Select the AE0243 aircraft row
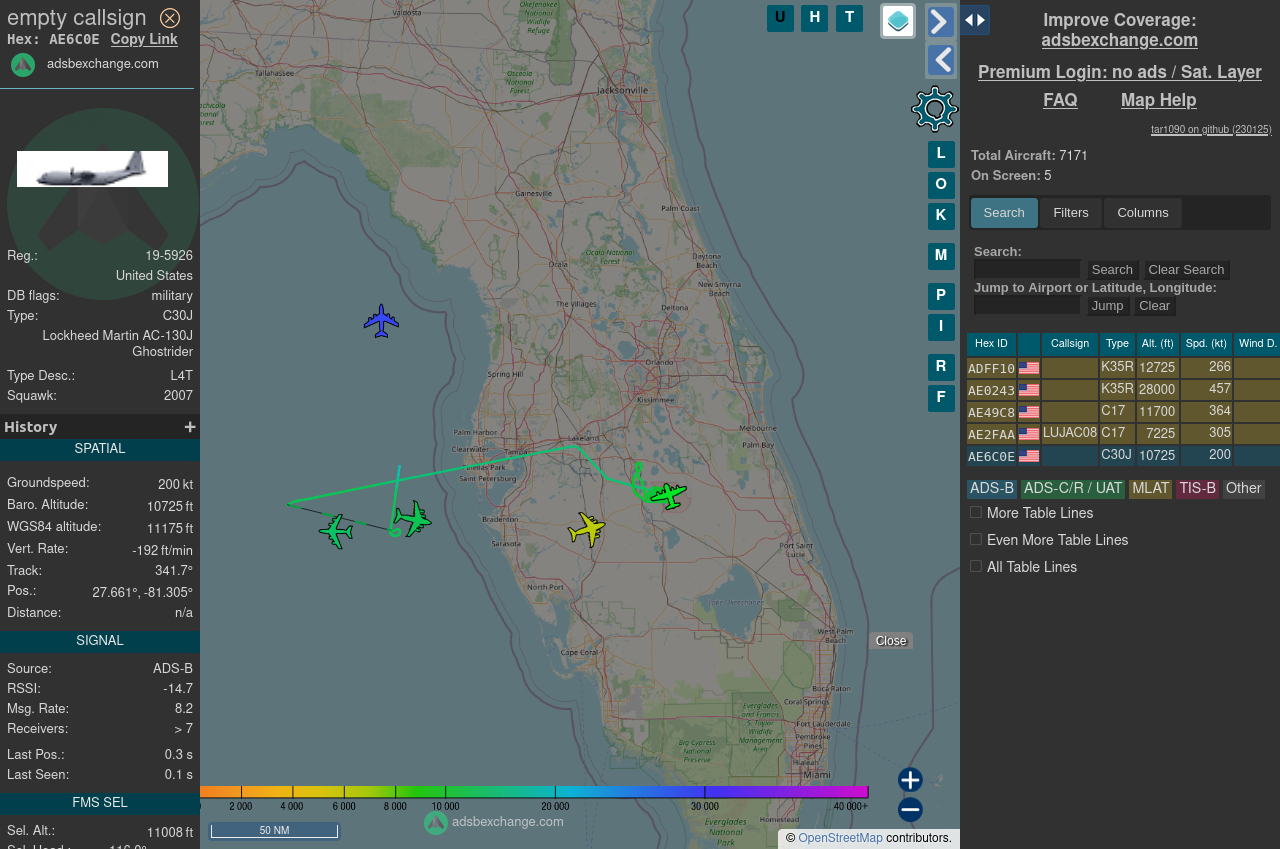The width and height of the screenshot is (1280, 849). [1123, 390]
